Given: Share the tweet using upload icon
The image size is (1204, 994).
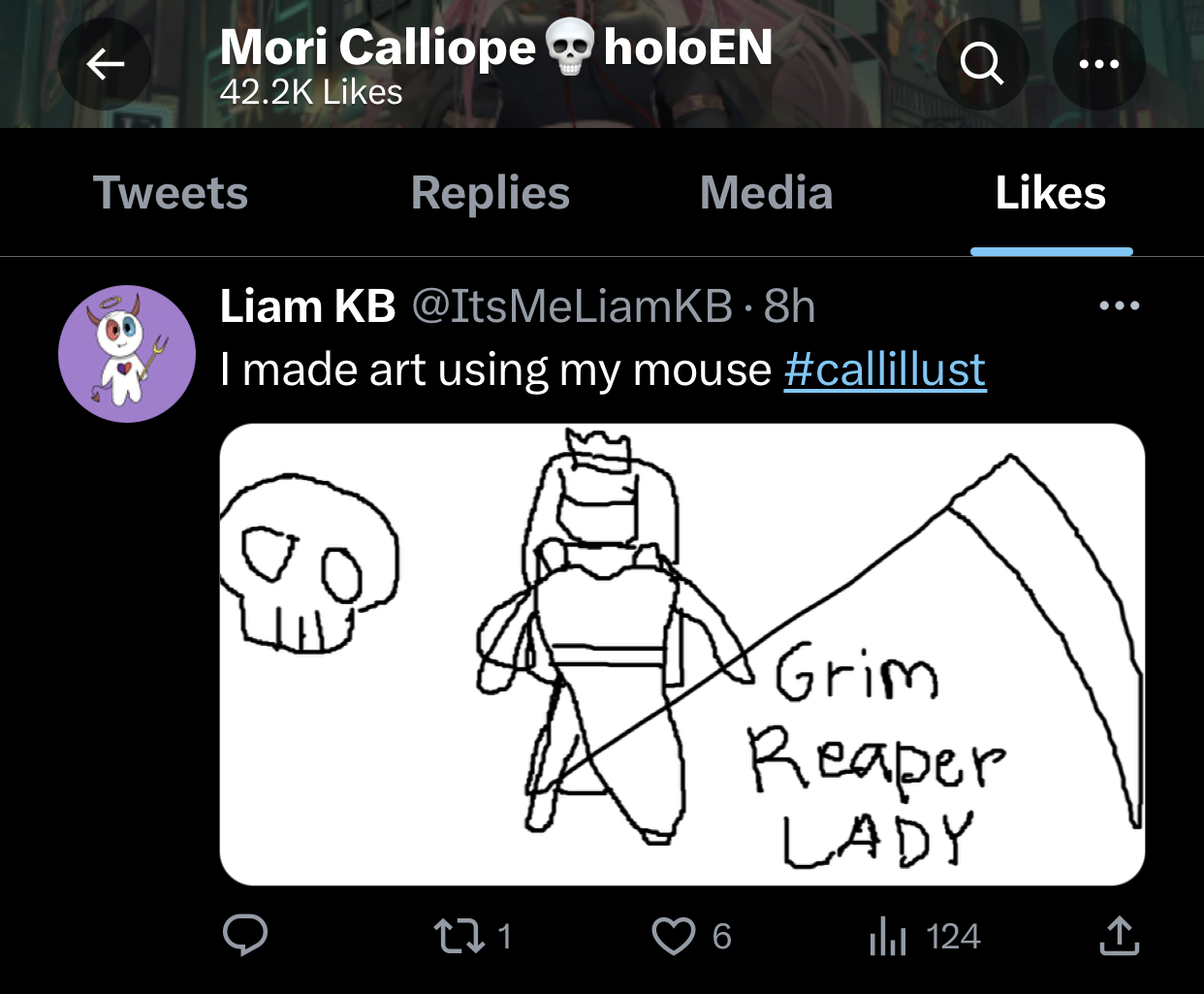Looking at the screenshot, I should (1119, 936).
